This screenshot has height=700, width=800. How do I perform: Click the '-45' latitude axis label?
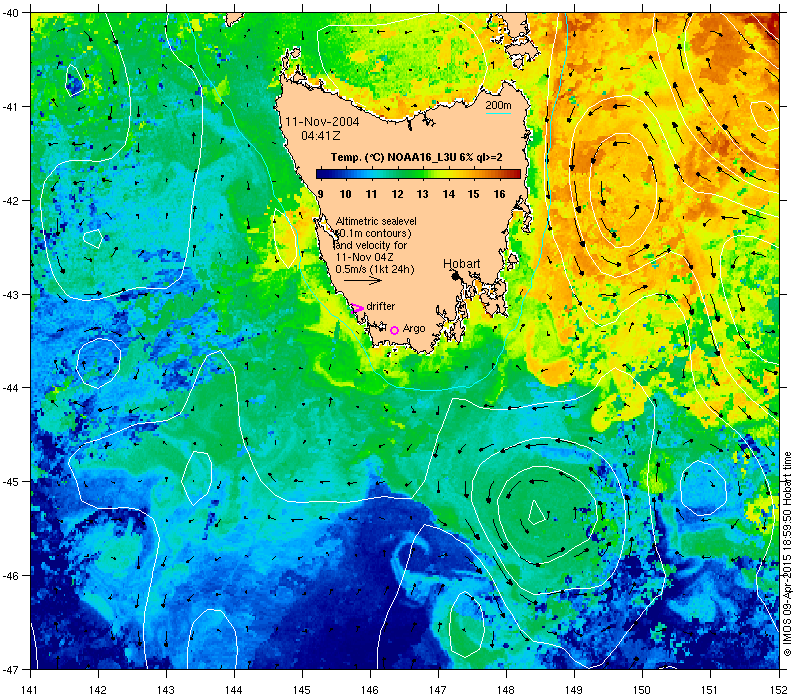[x=10, y=482]
